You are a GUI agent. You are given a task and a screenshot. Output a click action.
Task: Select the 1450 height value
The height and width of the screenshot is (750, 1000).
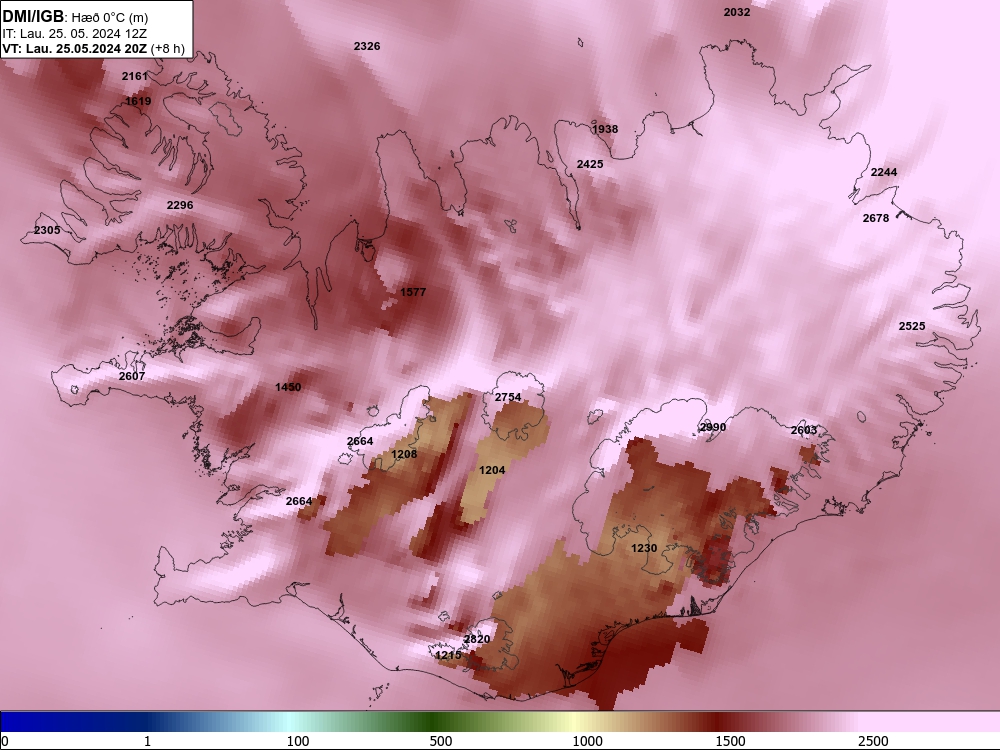coord(288,386)
